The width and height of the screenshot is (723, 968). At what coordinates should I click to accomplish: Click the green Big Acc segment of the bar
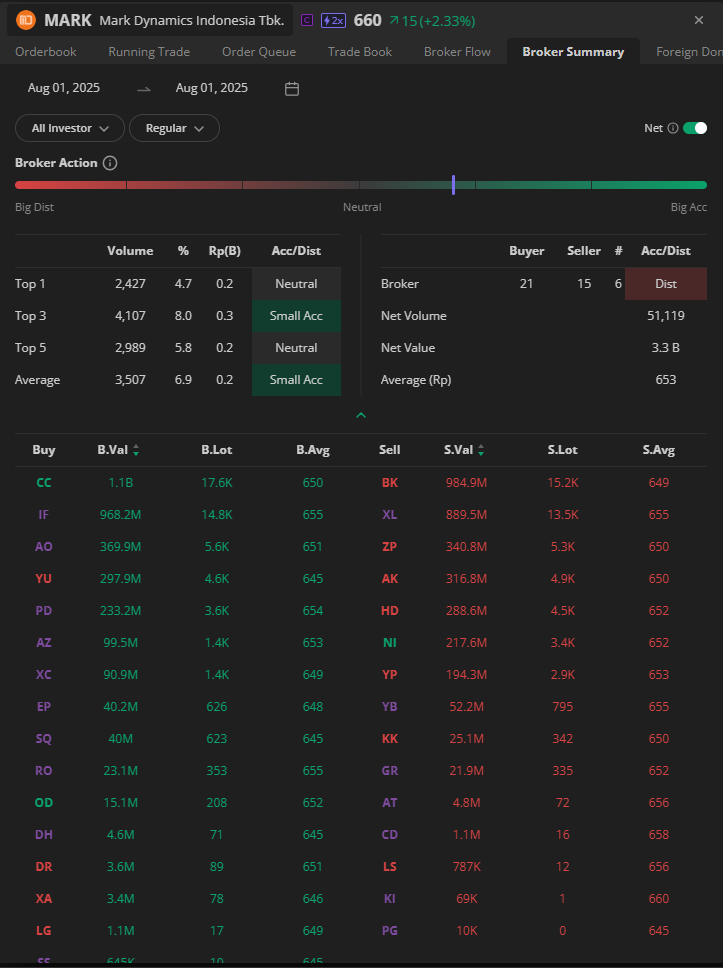[x=650, y=185]
